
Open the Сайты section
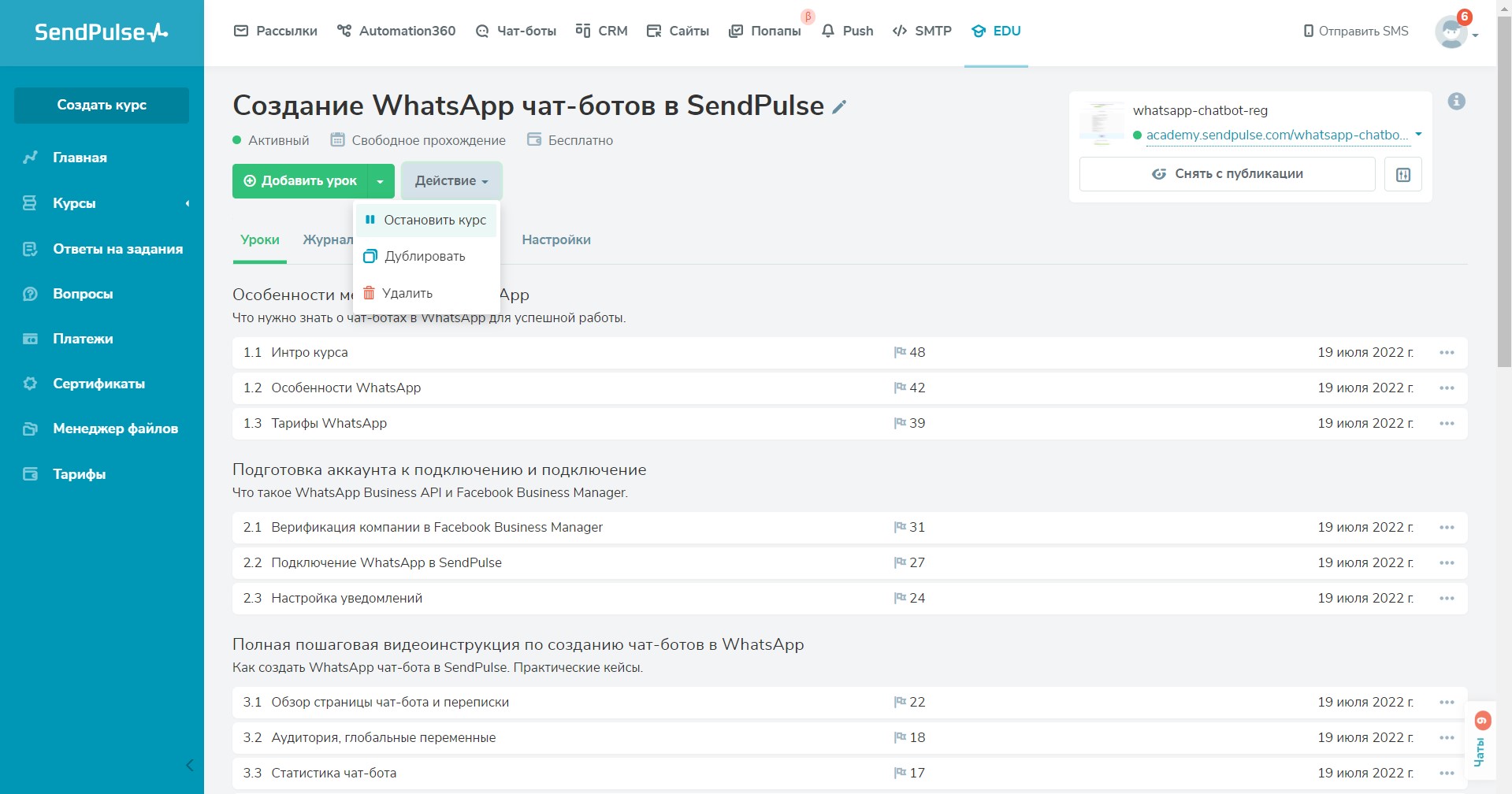678,31
